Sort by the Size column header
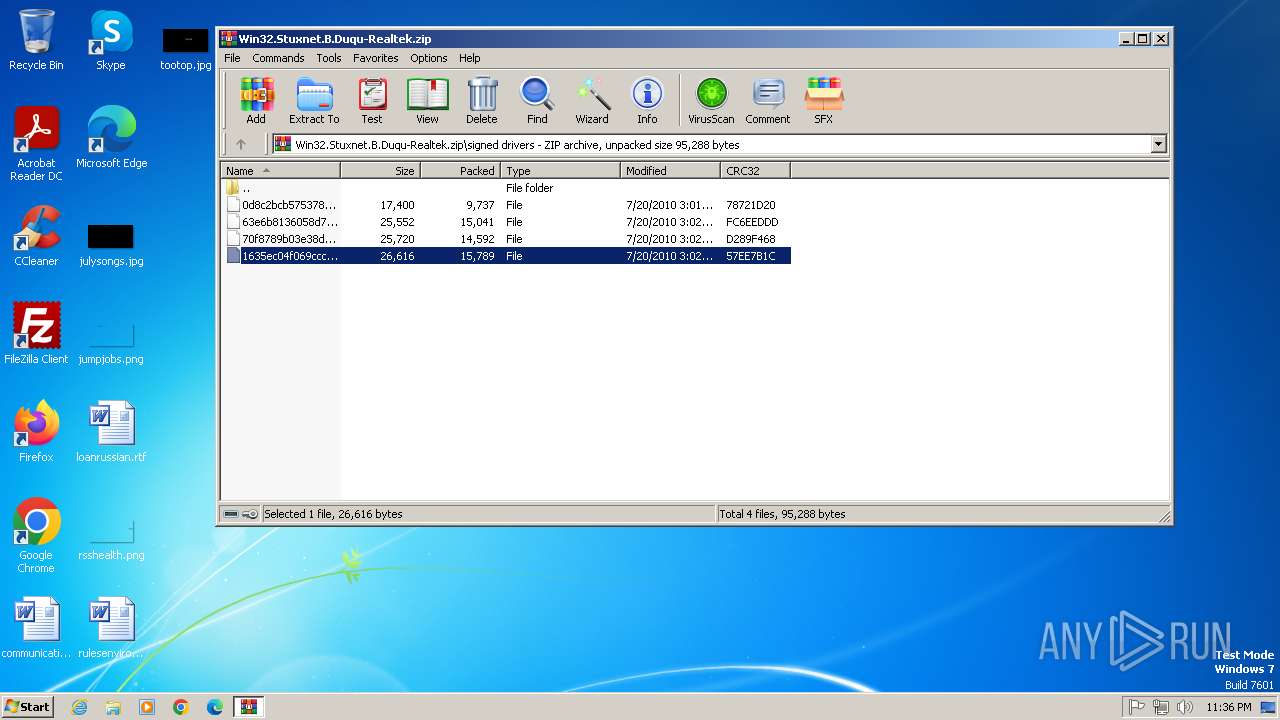Image resolution: width=1280 pixels, height=720 pixels. point(380,171)
